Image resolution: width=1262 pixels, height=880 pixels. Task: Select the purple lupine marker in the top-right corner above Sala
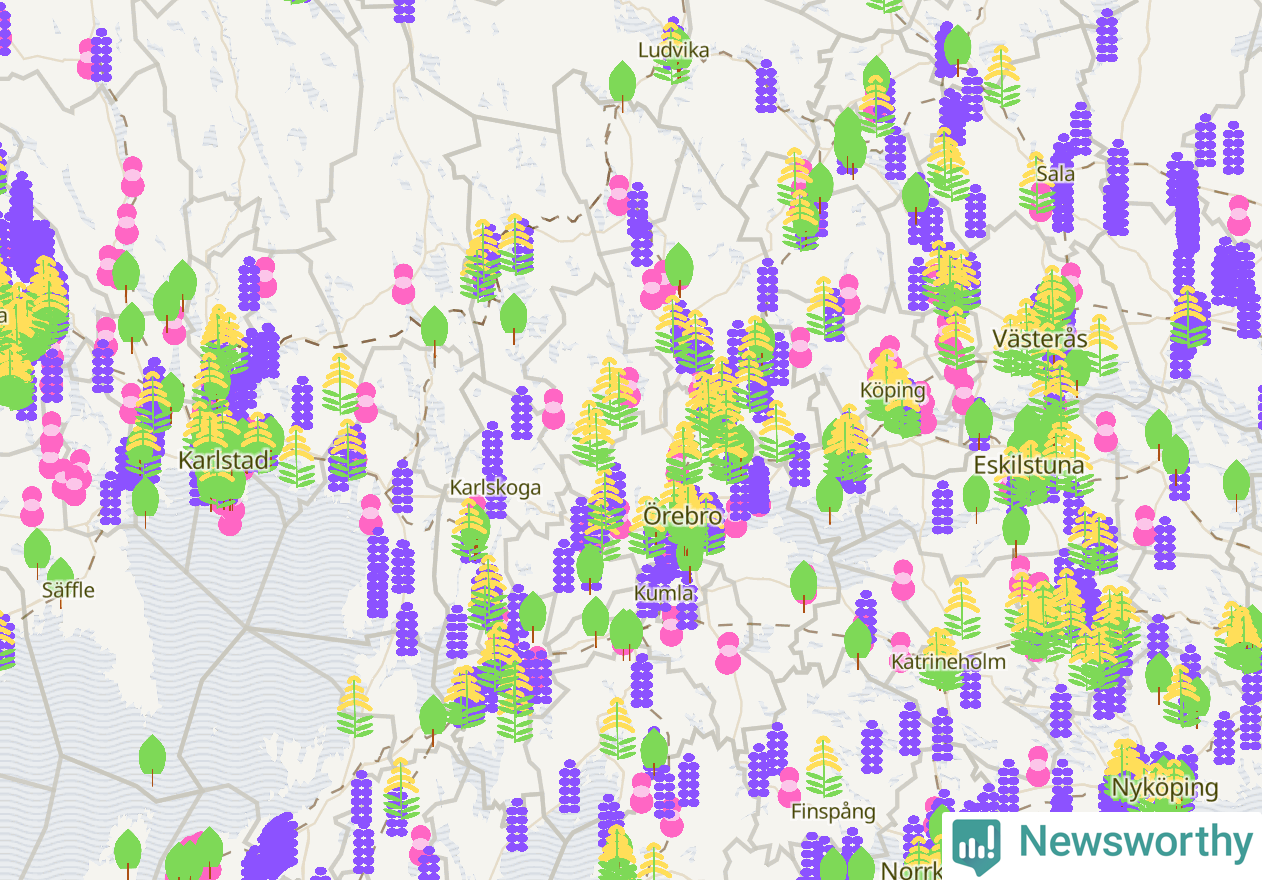click(1106, 36)
